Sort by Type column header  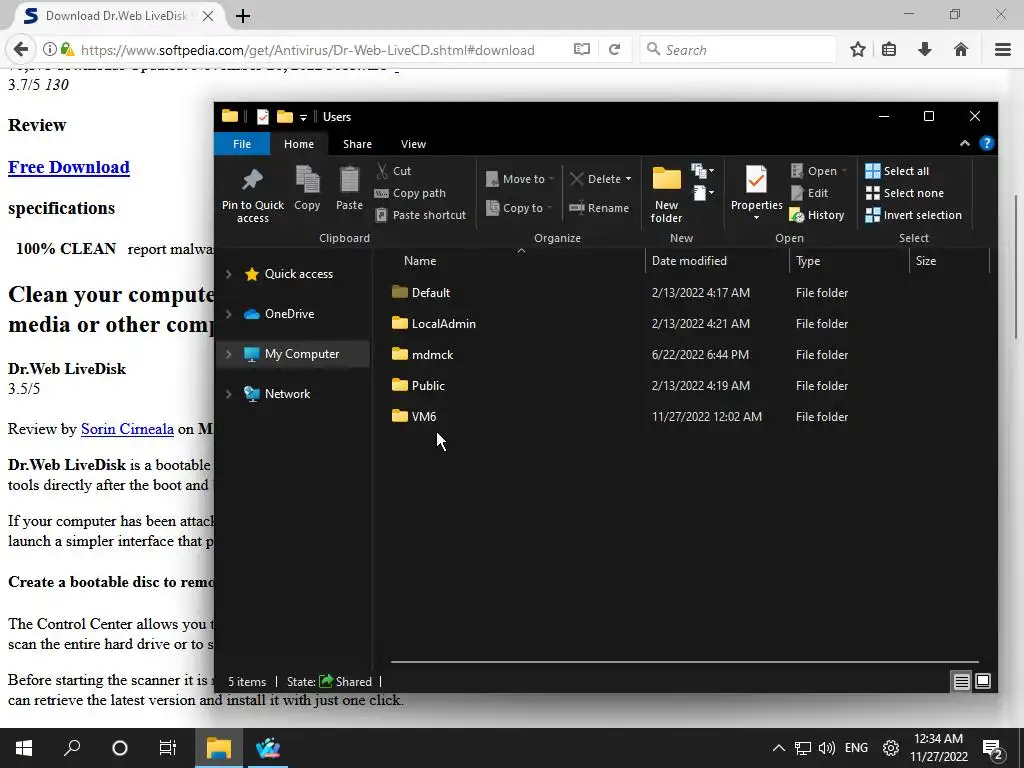point(808,261)
